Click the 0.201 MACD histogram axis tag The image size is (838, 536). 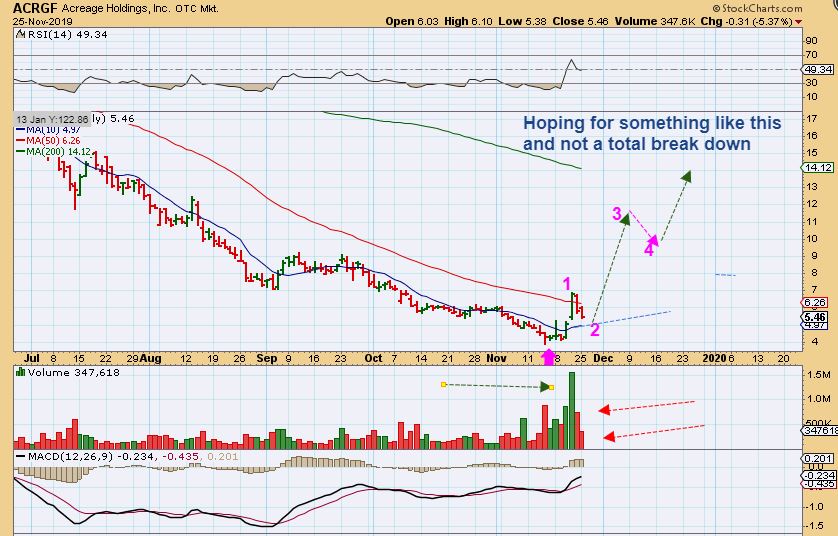coord(818,459)
